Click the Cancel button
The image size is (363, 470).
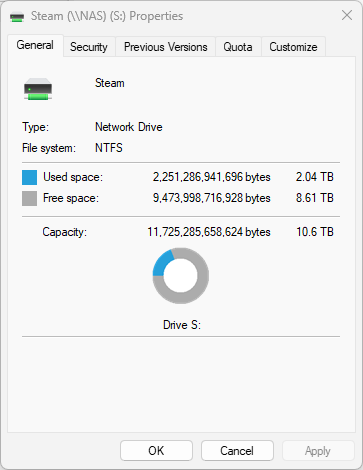(x=237, y=451)
